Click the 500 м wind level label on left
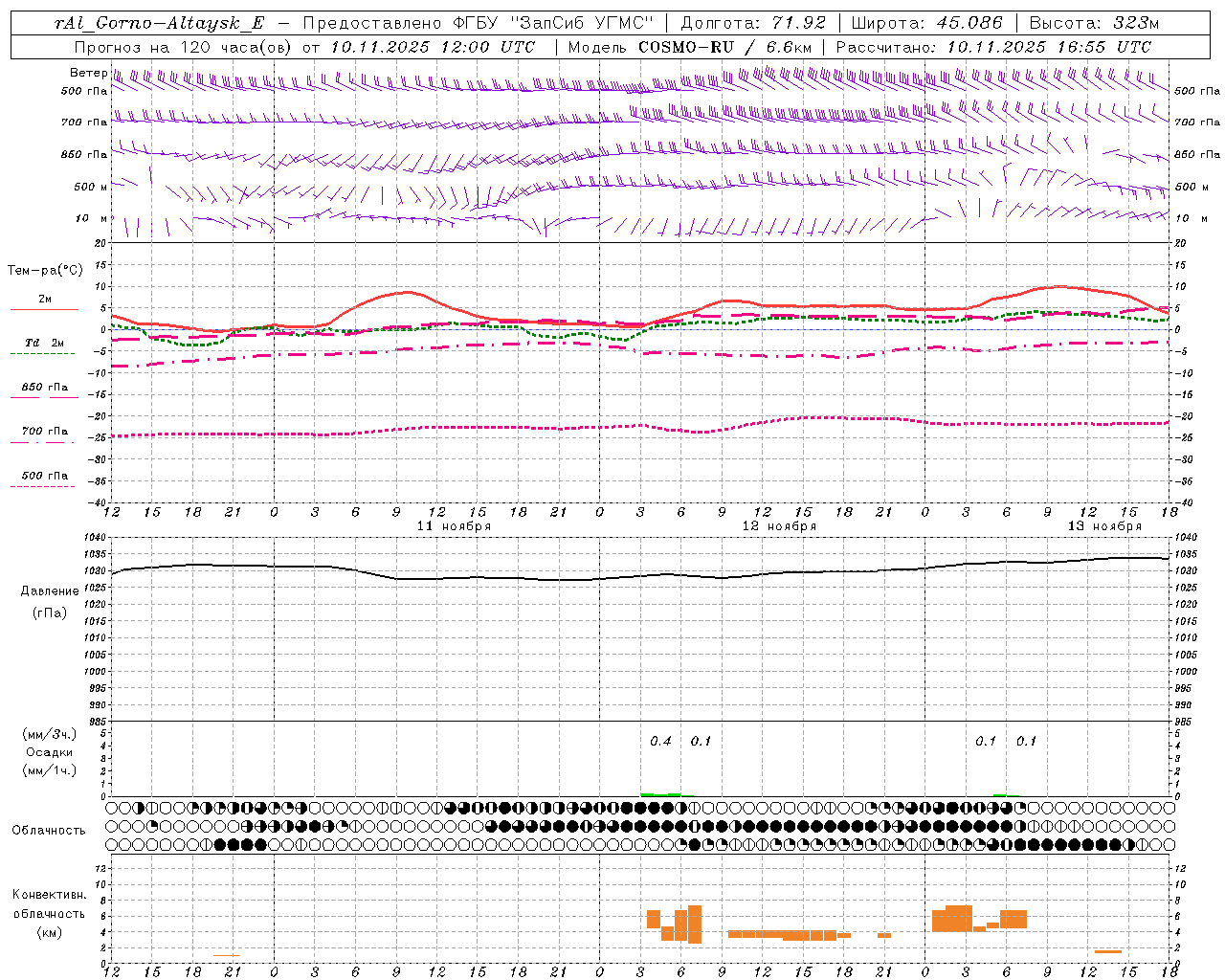 point(91,187)
